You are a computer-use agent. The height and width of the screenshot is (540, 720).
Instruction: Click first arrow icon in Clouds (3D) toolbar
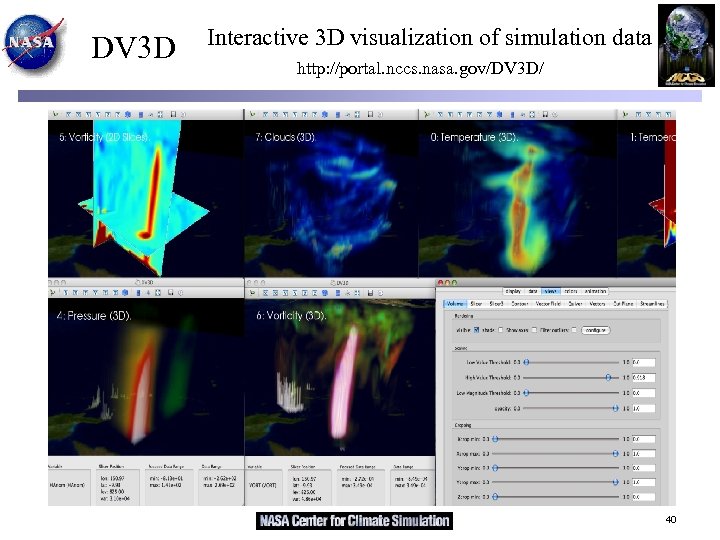[252, 114]
